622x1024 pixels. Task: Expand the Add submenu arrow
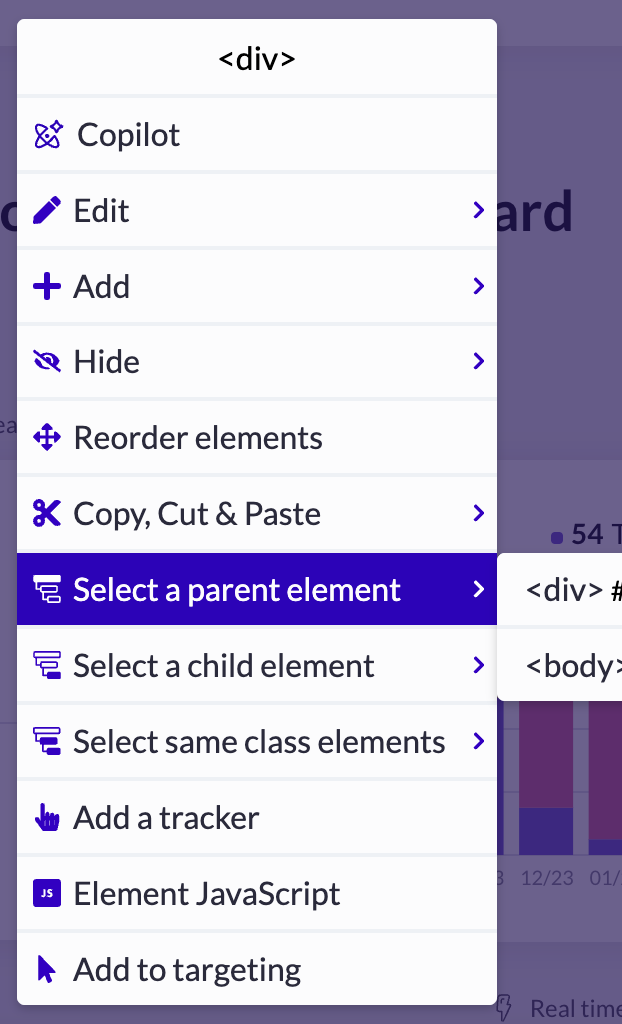[479, 286]
